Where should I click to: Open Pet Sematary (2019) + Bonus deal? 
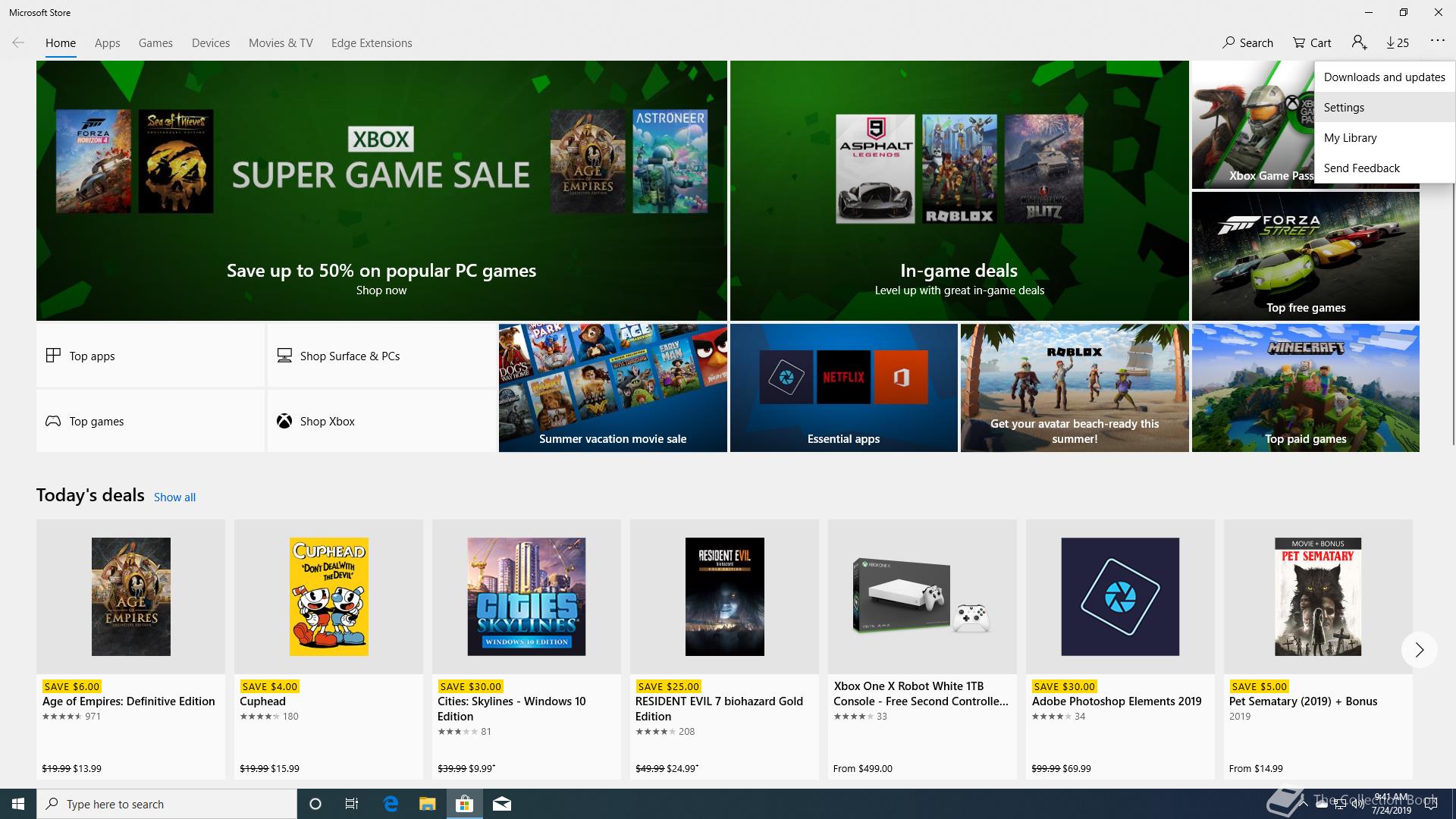coord(1318,649)
